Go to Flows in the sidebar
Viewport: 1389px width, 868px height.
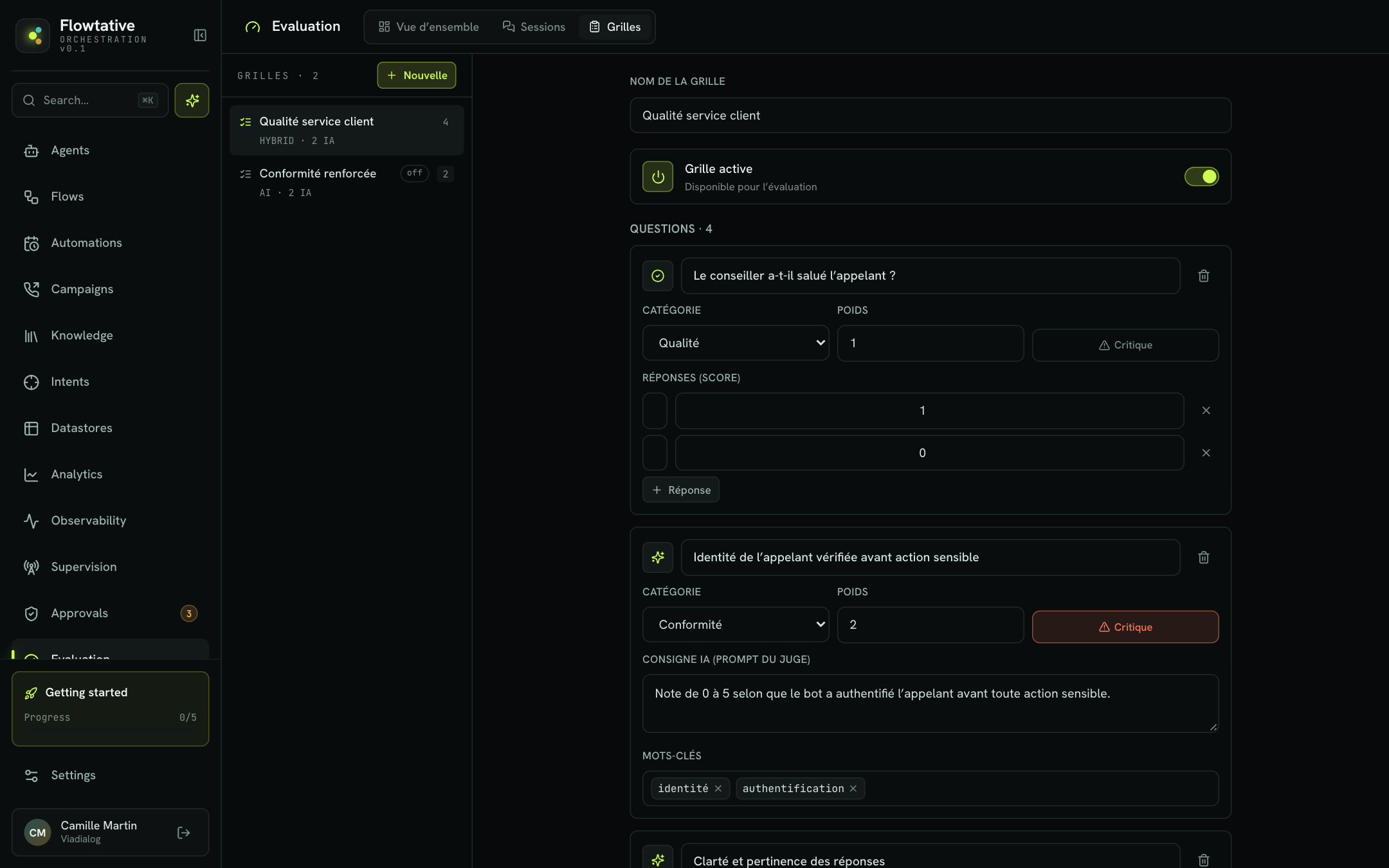110,197
